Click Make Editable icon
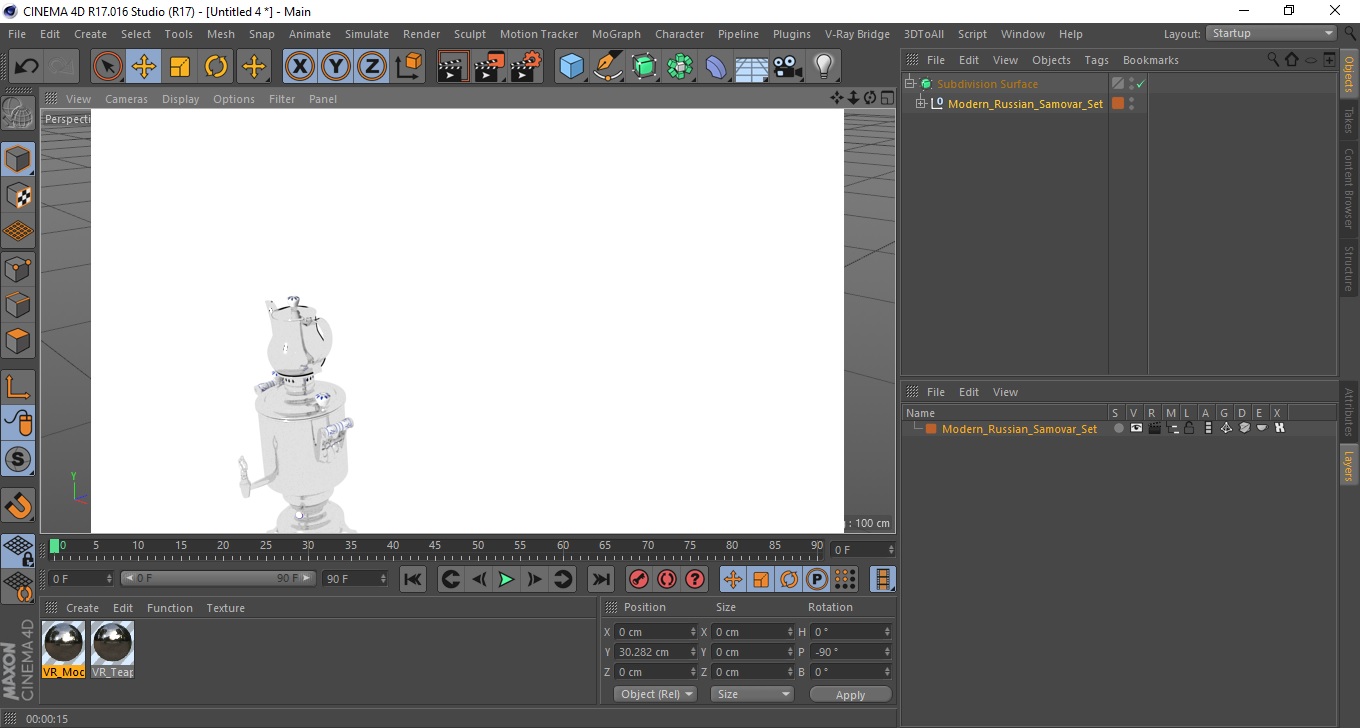The height and width of the screenshot is (728, 1360). [x=18, y=114]
